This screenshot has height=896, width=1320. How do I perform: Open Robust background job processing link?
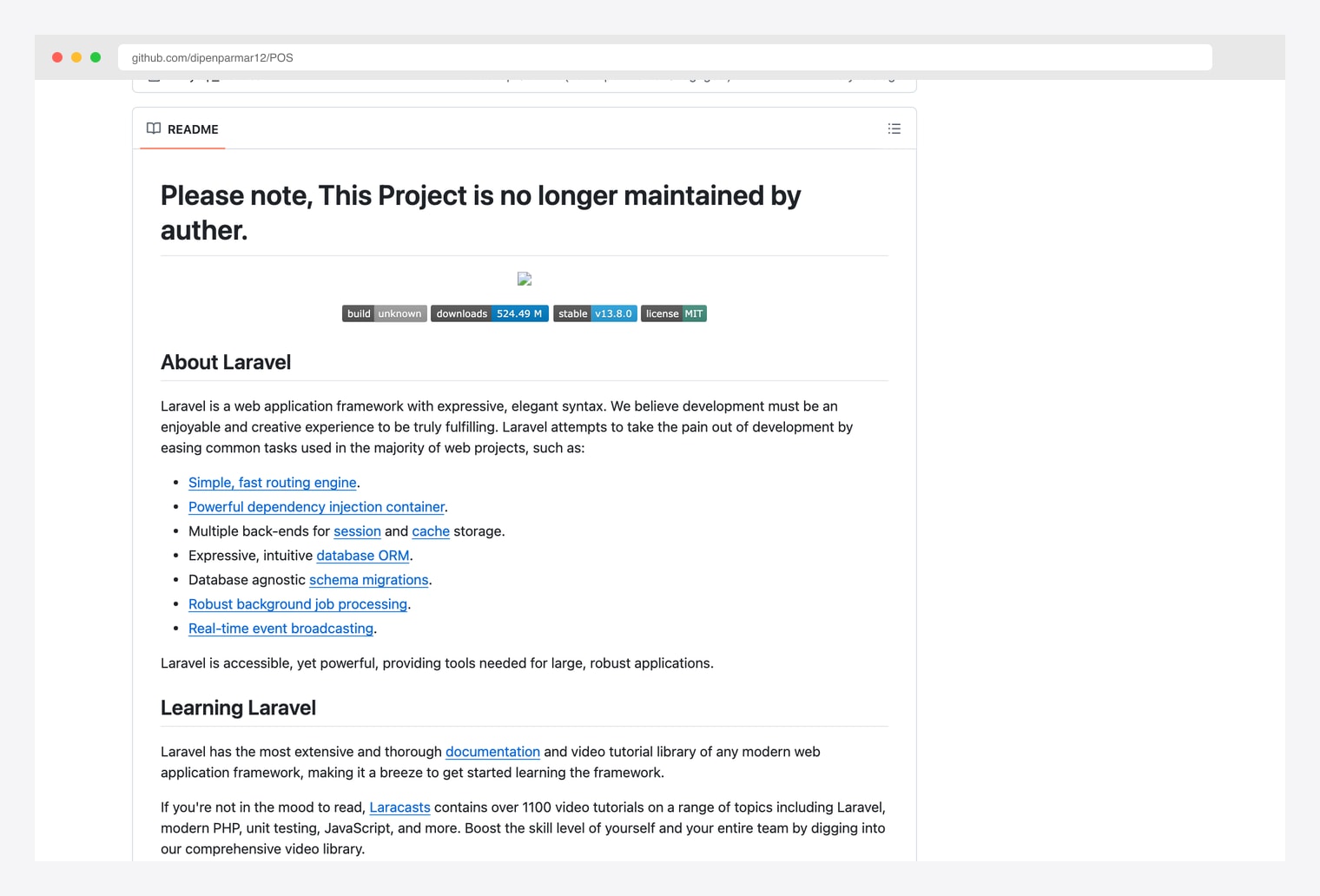(x=298, y=604)
